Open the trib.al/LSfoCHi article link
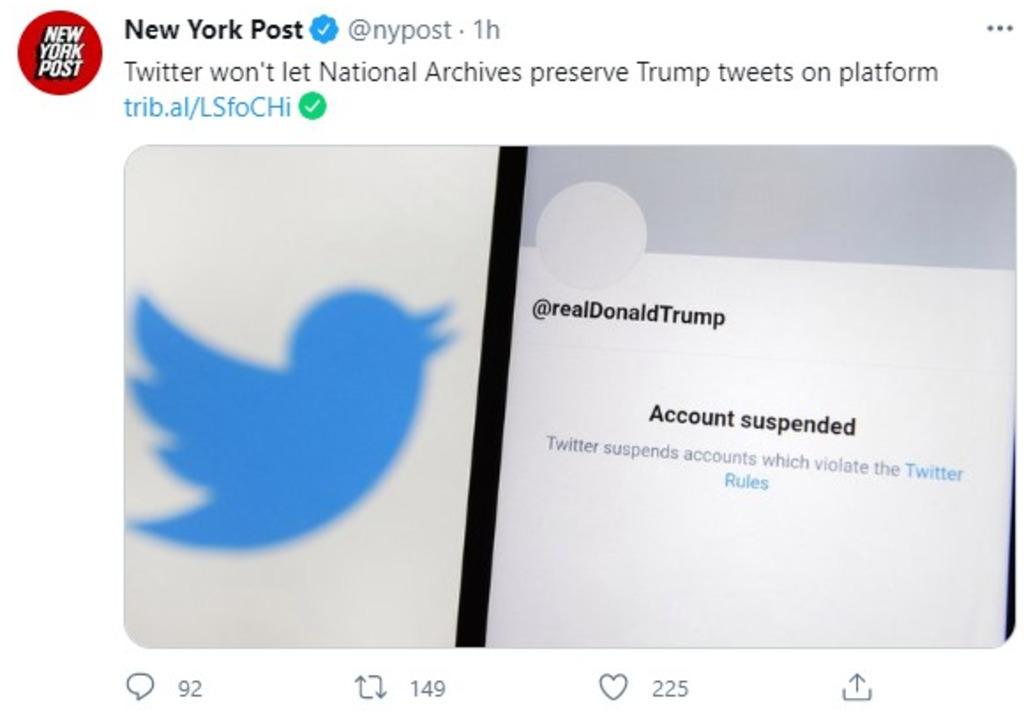The height and width of the screenshot is (723, 1024). pyautogui.click(x=207, y=107)
